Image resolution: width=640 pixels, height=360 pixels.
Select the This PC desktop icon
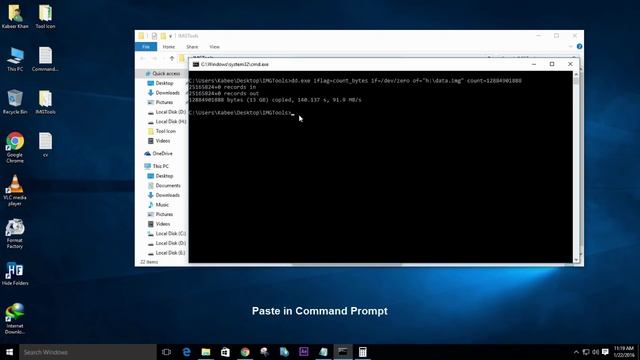coord(15,59)
